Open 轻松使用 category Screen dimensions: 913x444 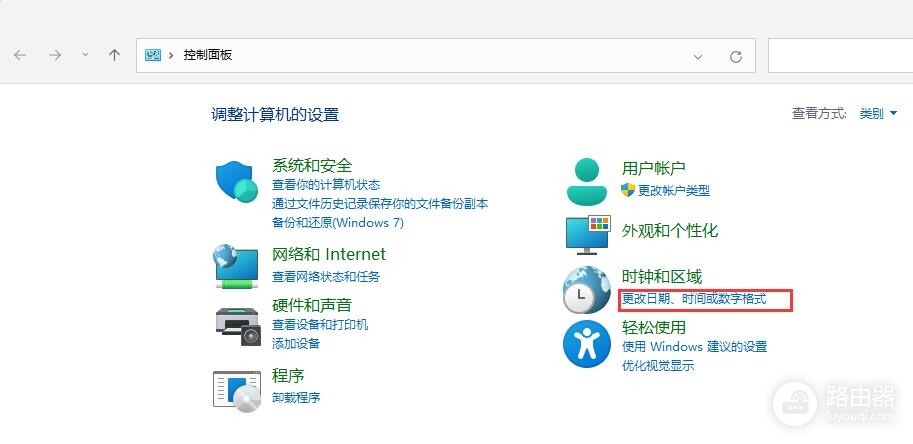tap(654, 328)
